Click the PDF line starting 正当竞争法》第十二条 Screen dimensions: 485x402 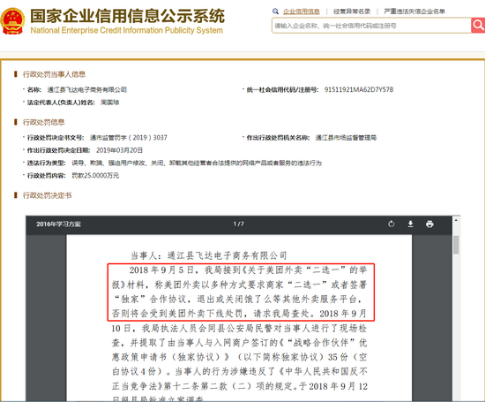(x=240, y=387)
